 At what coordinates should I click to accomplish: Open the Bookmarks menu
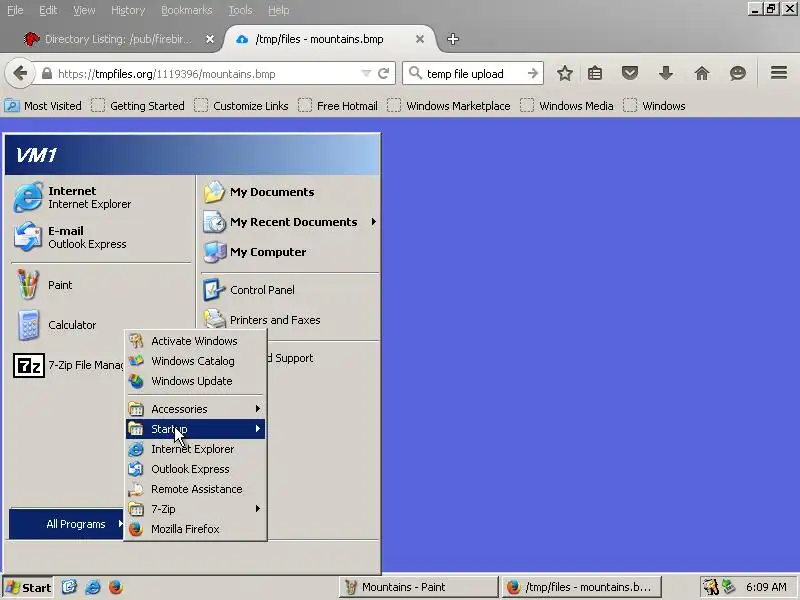(x=186, y=10)
